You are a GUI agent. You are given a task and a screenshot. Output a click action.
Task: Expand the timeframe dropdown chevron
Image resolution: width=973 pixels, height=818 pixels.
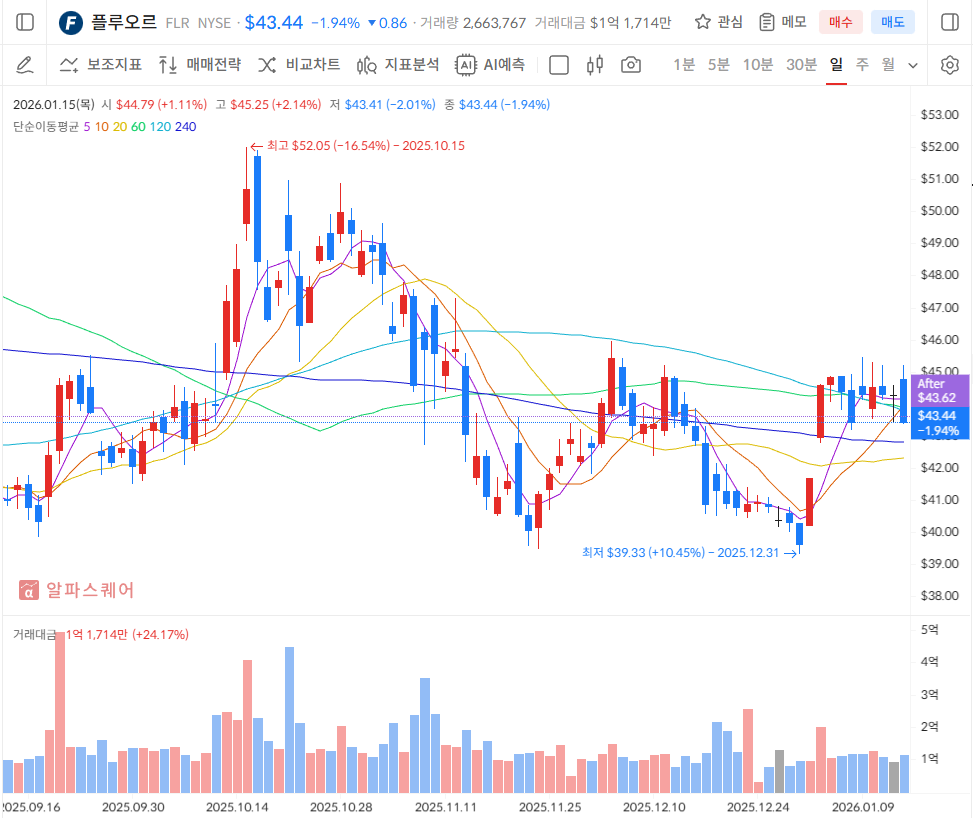[913, 65]
